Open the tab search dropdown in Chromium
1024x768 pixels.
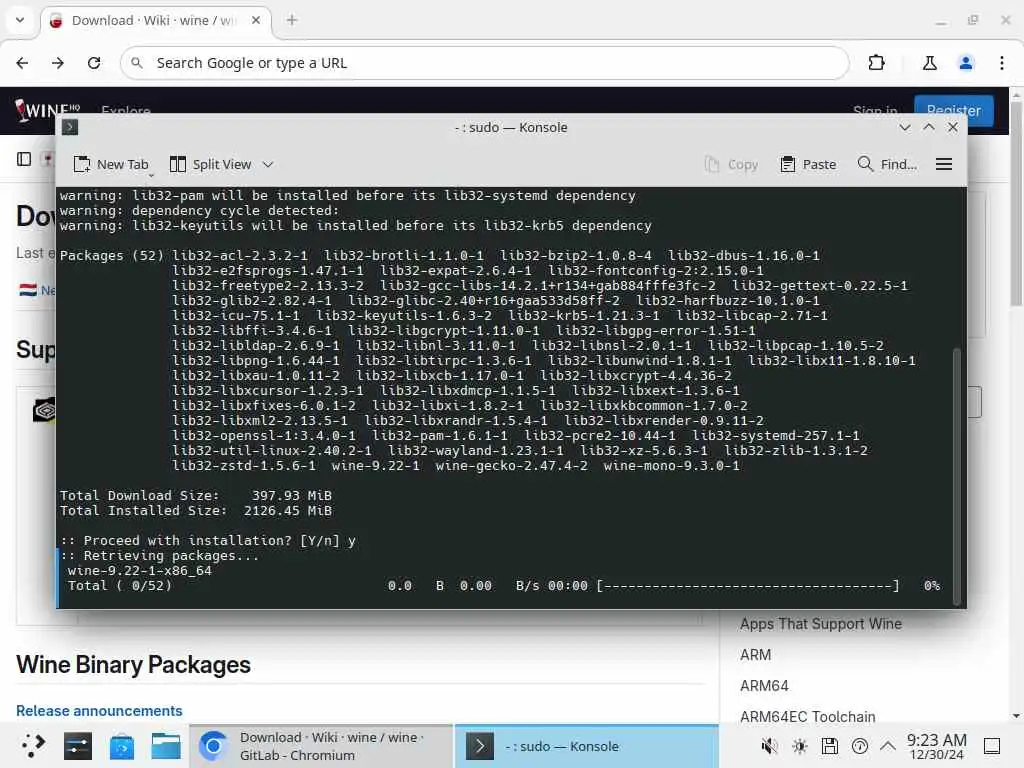pyautogui.click(x=20, y=20)
